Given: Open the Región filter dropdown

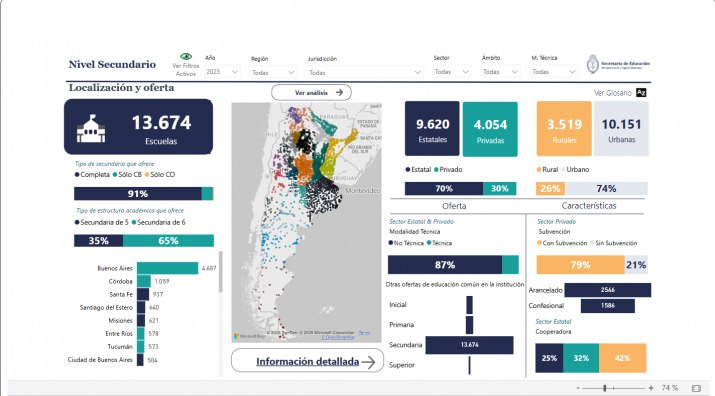Looking at the screenshot, I should (x=273, y=73).
